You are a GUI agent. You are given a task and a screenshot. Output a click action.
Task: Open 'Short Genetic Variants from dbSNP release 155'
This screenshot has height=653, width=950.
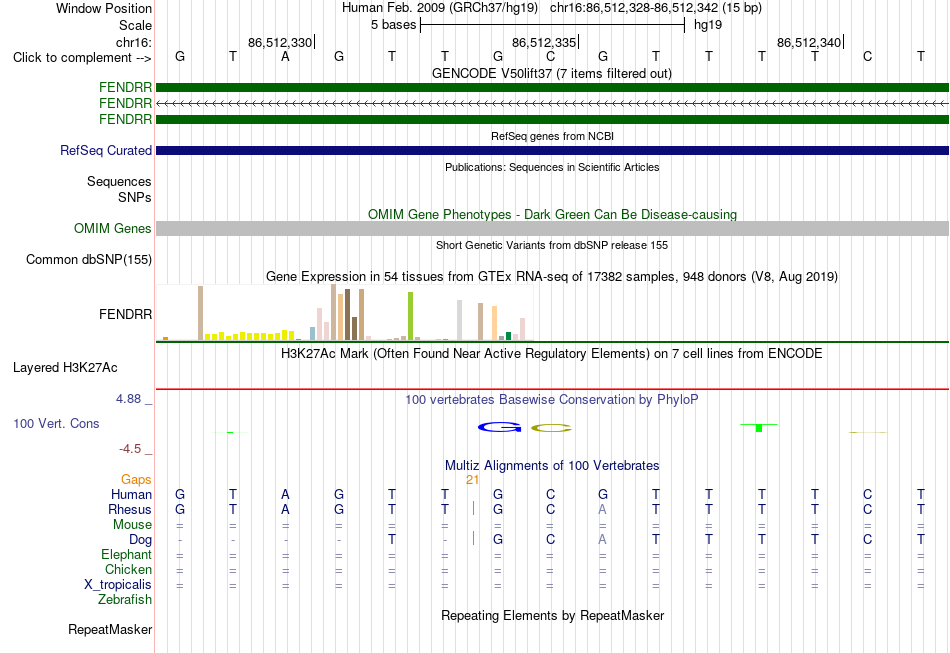click(552, 245)
